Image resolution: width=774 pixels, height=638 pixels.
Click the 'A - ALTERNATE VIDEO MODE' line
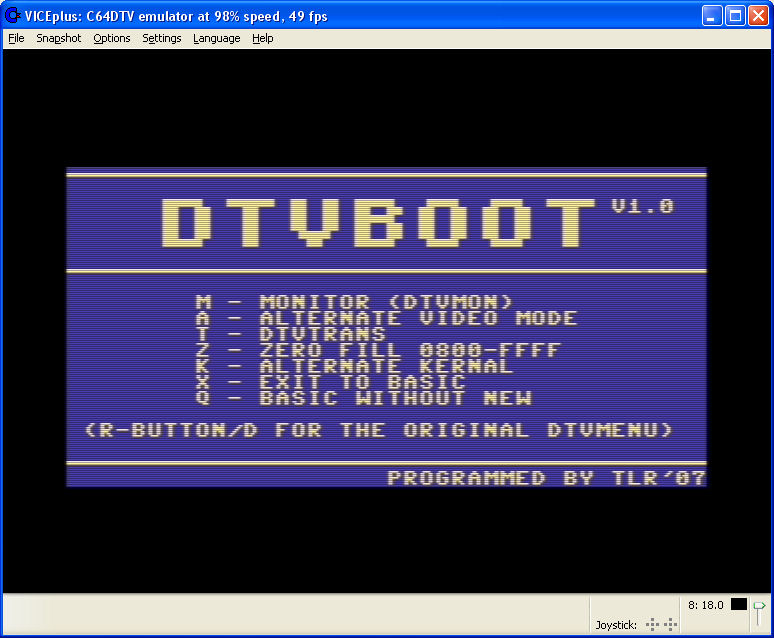(386, 318)
